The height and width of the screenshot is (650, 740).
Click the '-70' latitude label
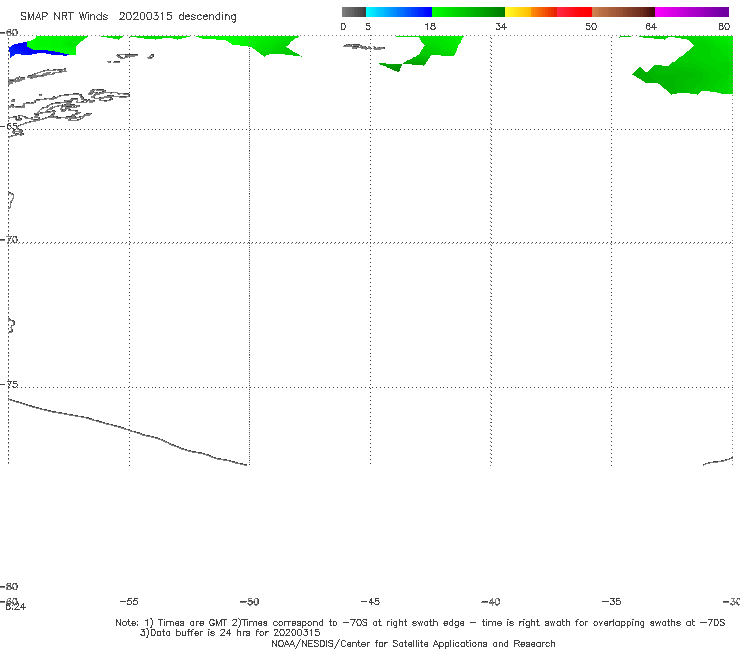coord(10,240)
